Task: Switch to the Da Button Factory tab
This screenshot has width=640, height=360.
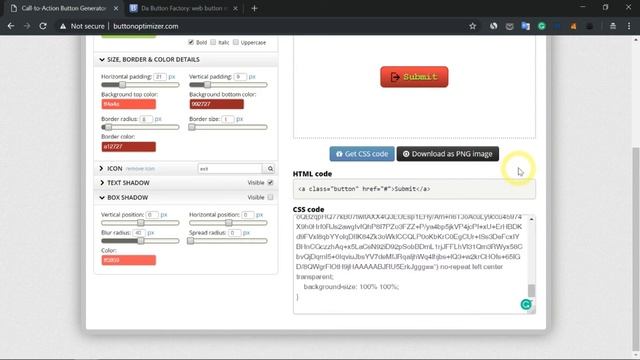Action: pyautogui.click(x=184, y=8)
